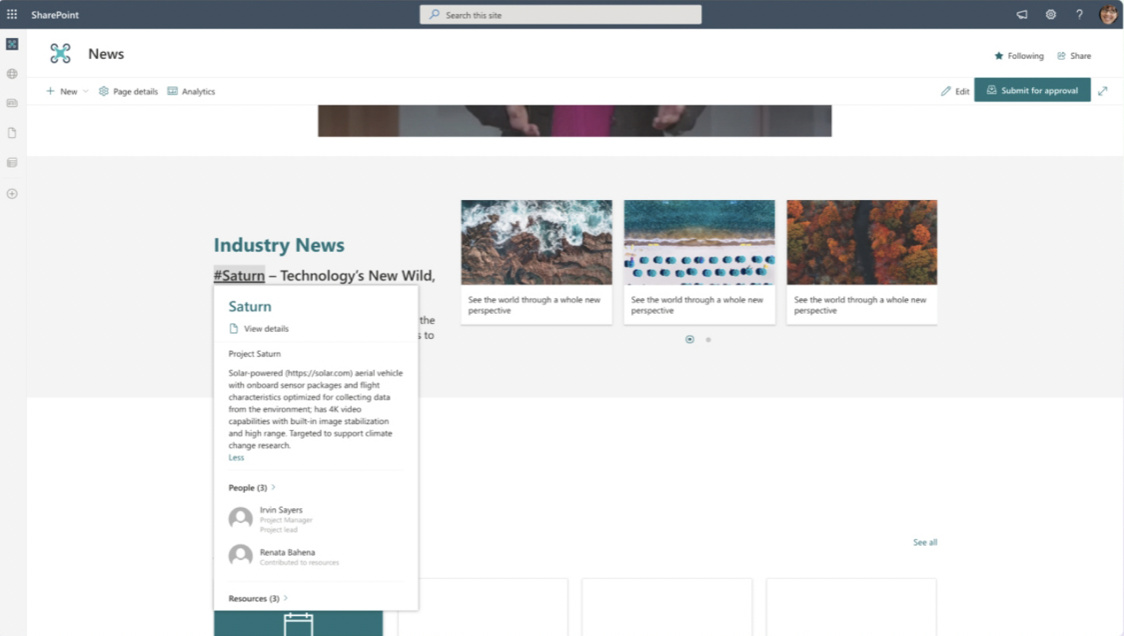Click the expand to full screen icon

(x=1103, y=91)
